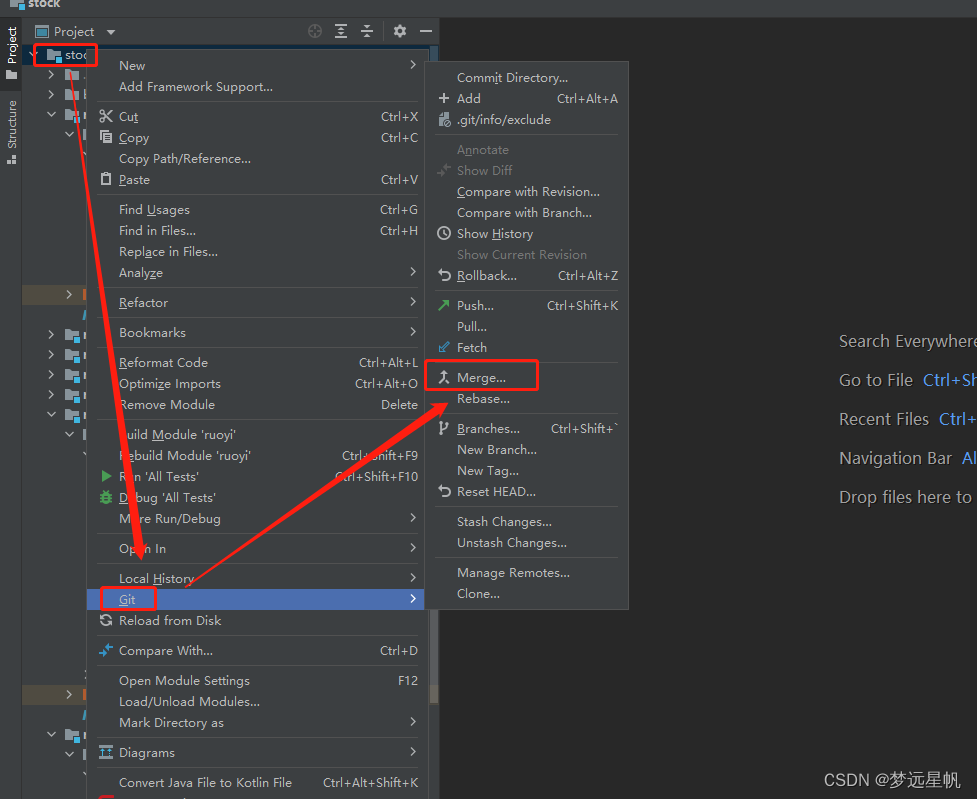Select Manage Remotes menu item
This screenshot has height=799, width=977.
(527, 573)
